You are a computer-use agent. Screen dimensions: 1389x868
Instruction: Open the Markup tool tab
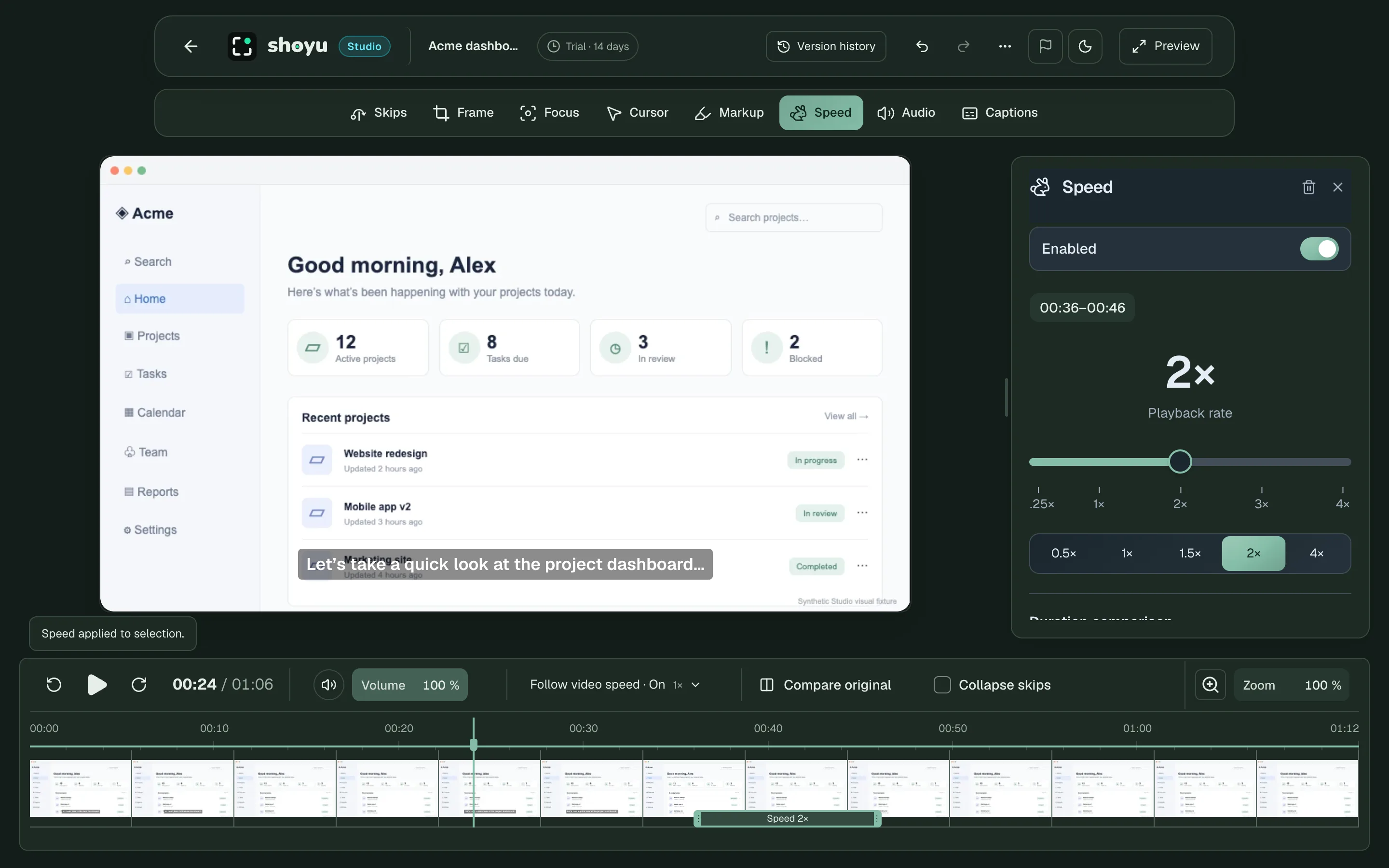click(729, 112)
